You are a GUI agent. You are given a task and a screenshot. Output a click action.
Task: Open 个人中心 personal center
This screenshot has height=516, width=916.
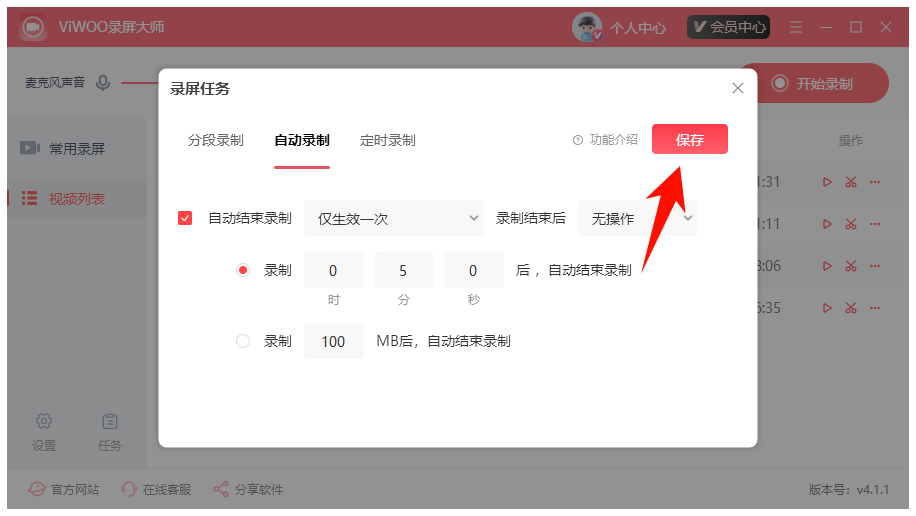point(637,27)
